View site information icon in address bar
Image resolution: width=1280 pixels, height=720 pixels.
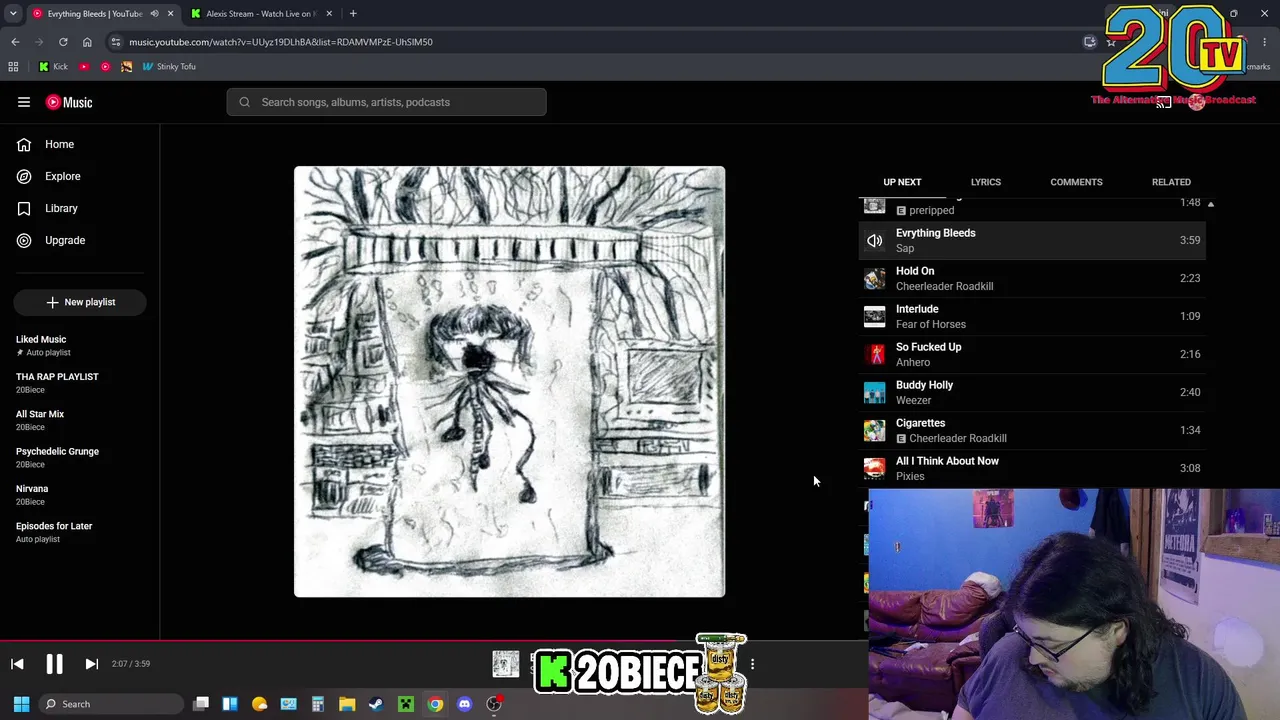(x=115, y=42)
